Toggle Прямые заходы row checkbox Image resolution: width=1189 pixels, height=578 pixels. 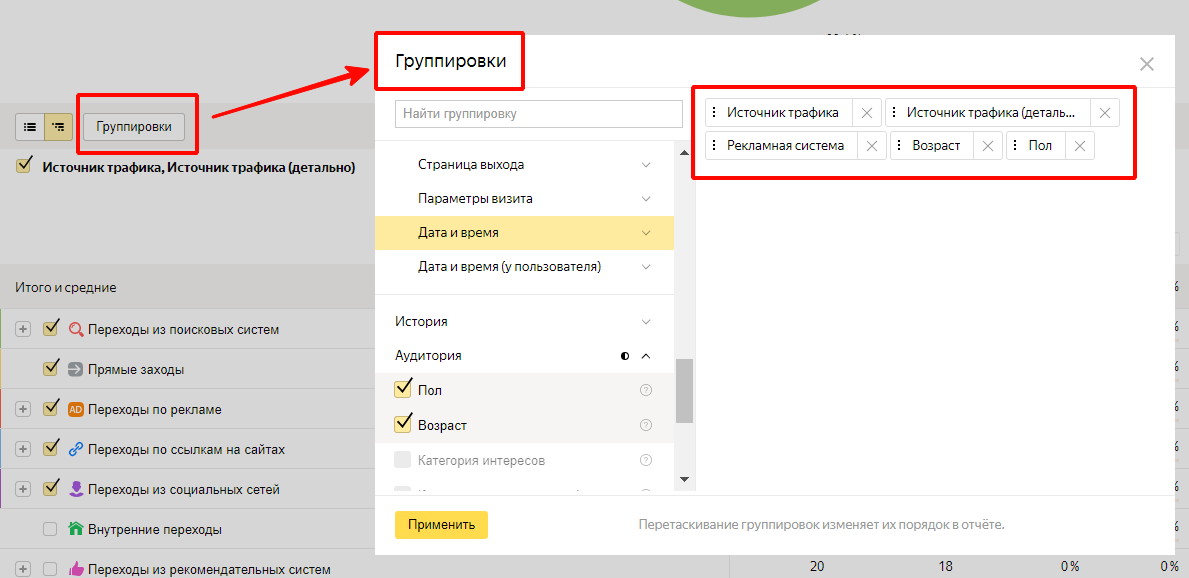pos(51,369)
